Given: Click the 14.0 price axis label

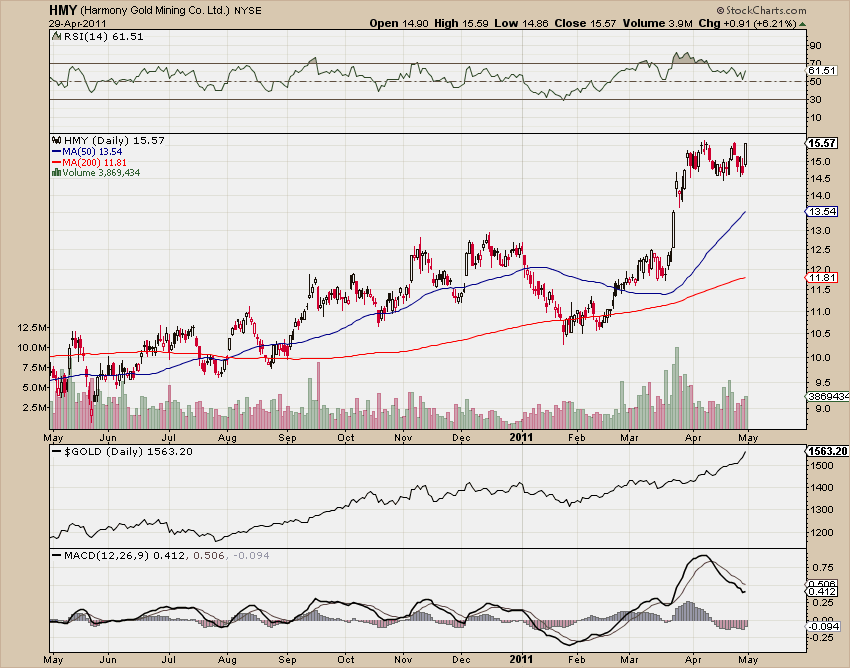Looking at the screenshot, I should [x=819, y=196].
